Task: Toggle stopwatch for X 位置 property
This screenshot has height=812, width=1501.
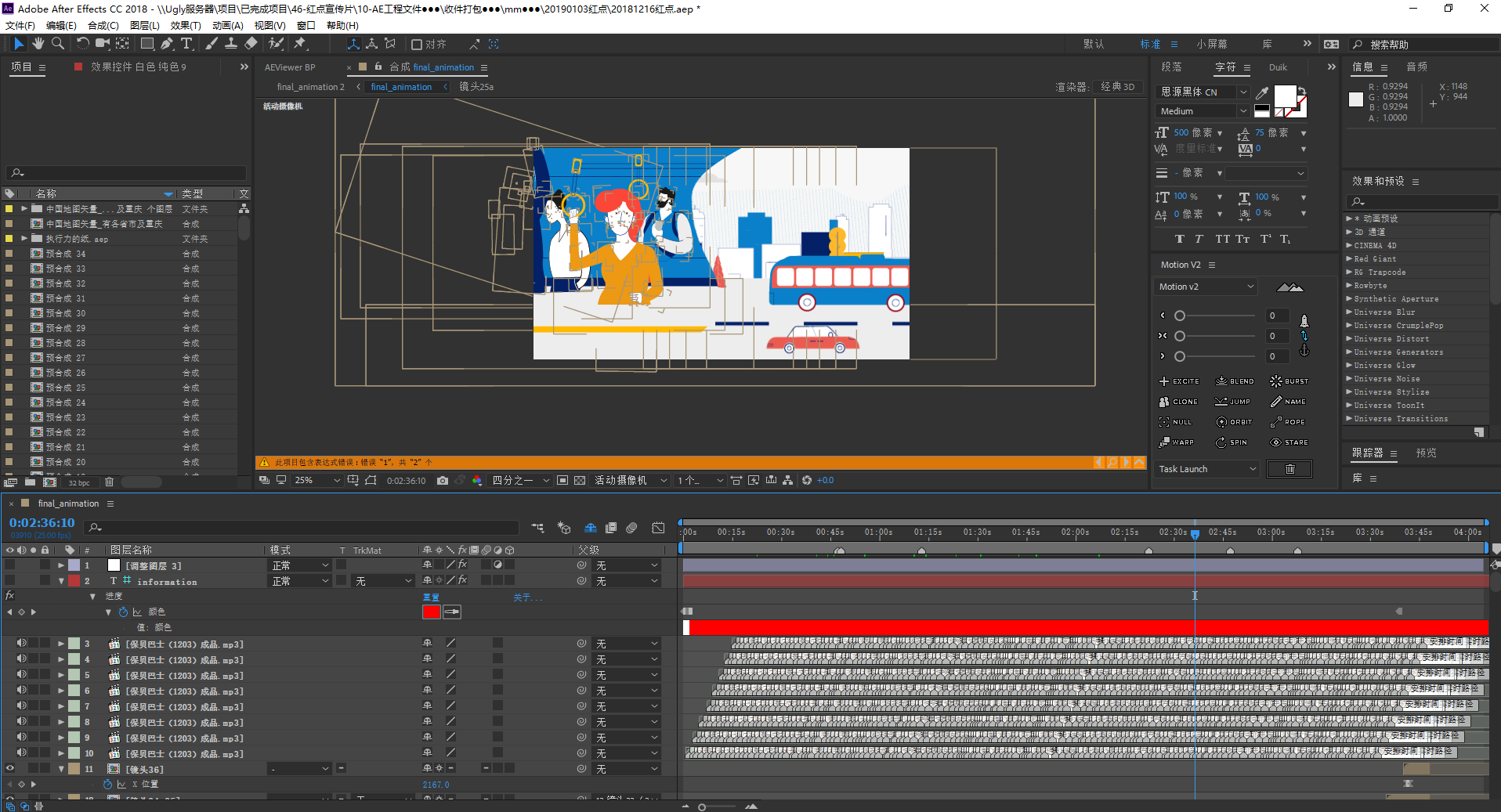Action: tap(107, 785)
